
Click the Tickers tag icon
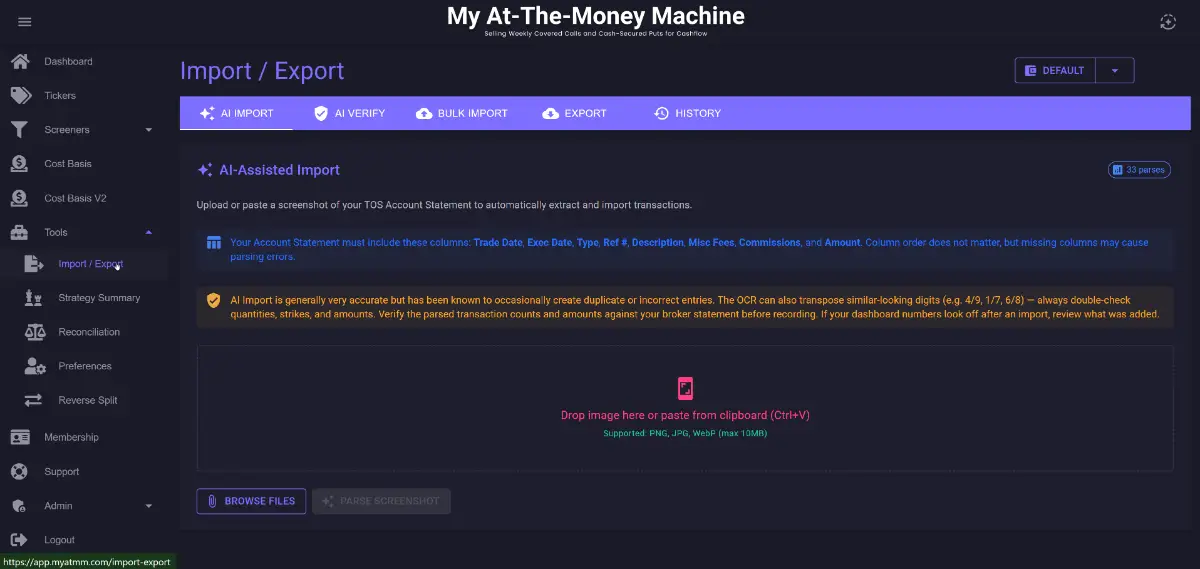20,96
